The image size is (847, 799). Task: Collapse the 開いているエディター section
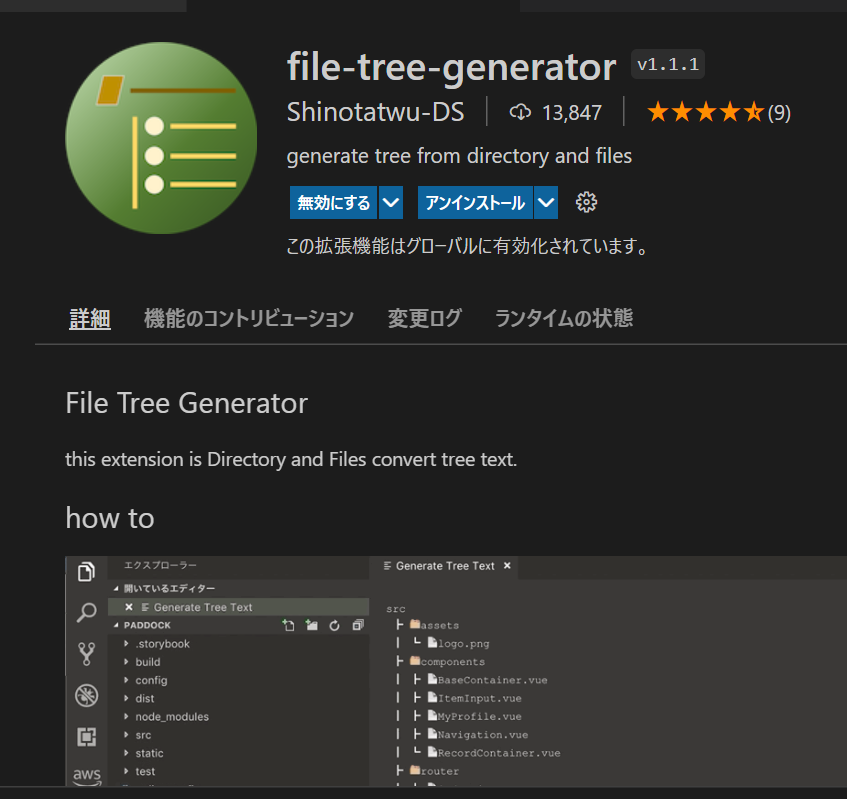coord(116,588)
